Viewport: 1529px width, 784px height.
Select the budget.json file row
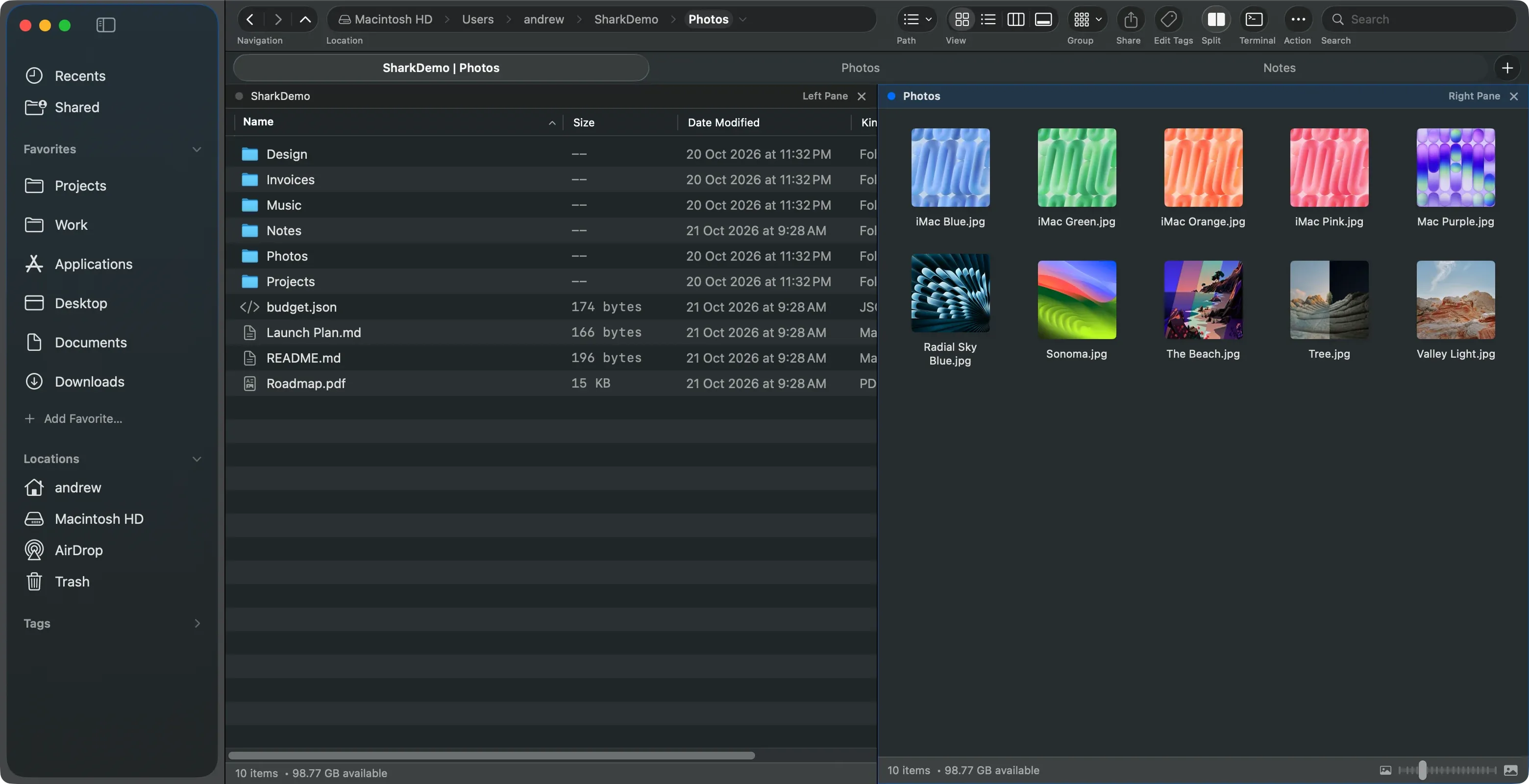coord(551,307)
